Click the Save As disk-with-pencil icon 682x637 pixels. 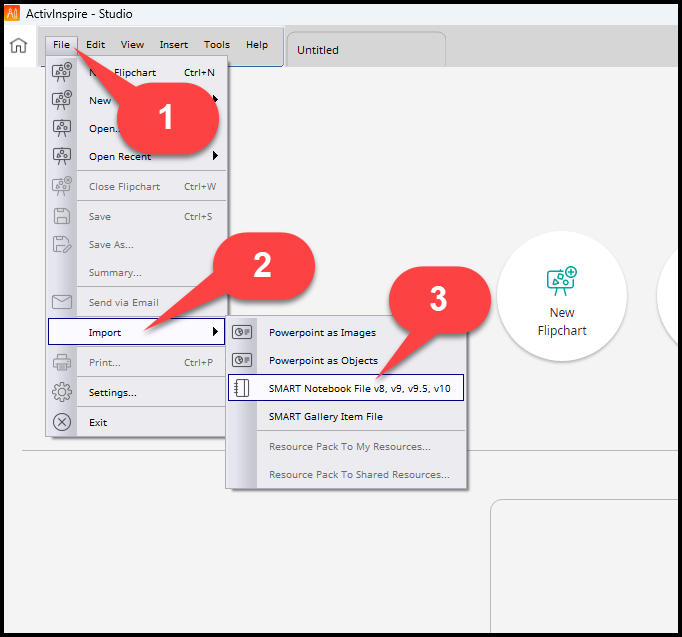point(62,244)
